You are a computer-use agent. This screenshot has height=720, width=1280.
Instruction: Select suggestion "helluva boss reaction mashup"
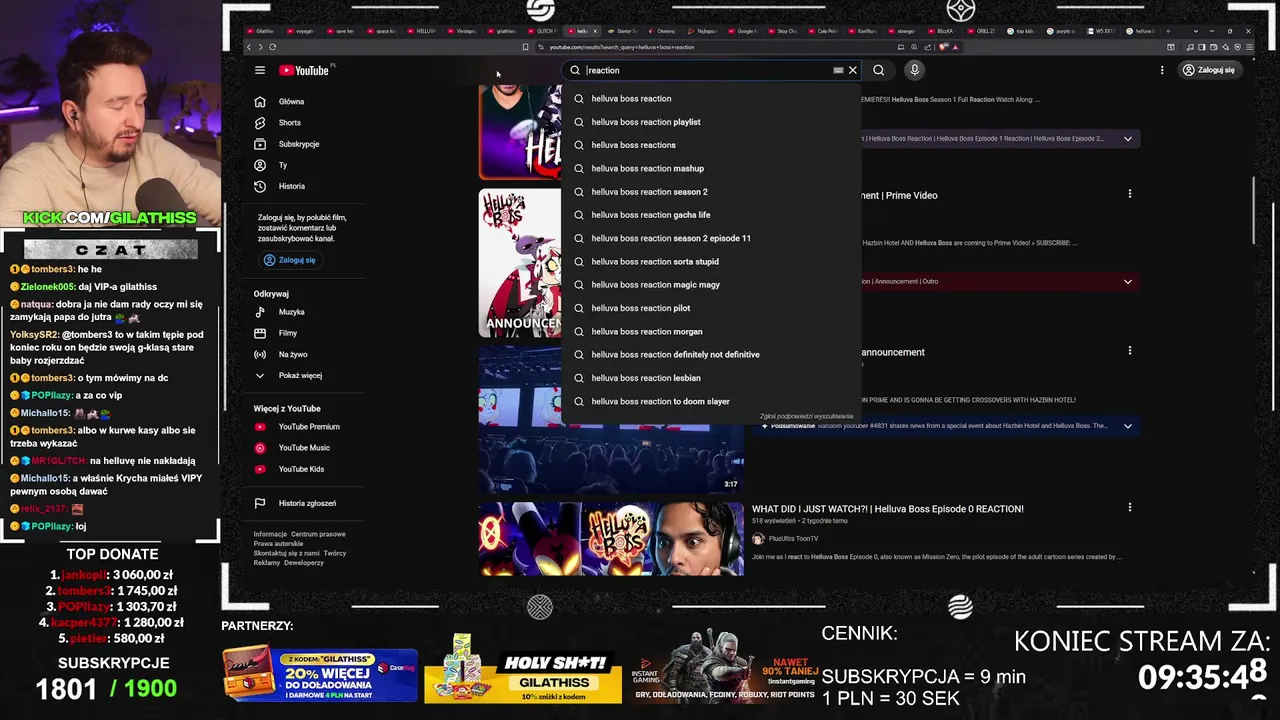[711, 168]
